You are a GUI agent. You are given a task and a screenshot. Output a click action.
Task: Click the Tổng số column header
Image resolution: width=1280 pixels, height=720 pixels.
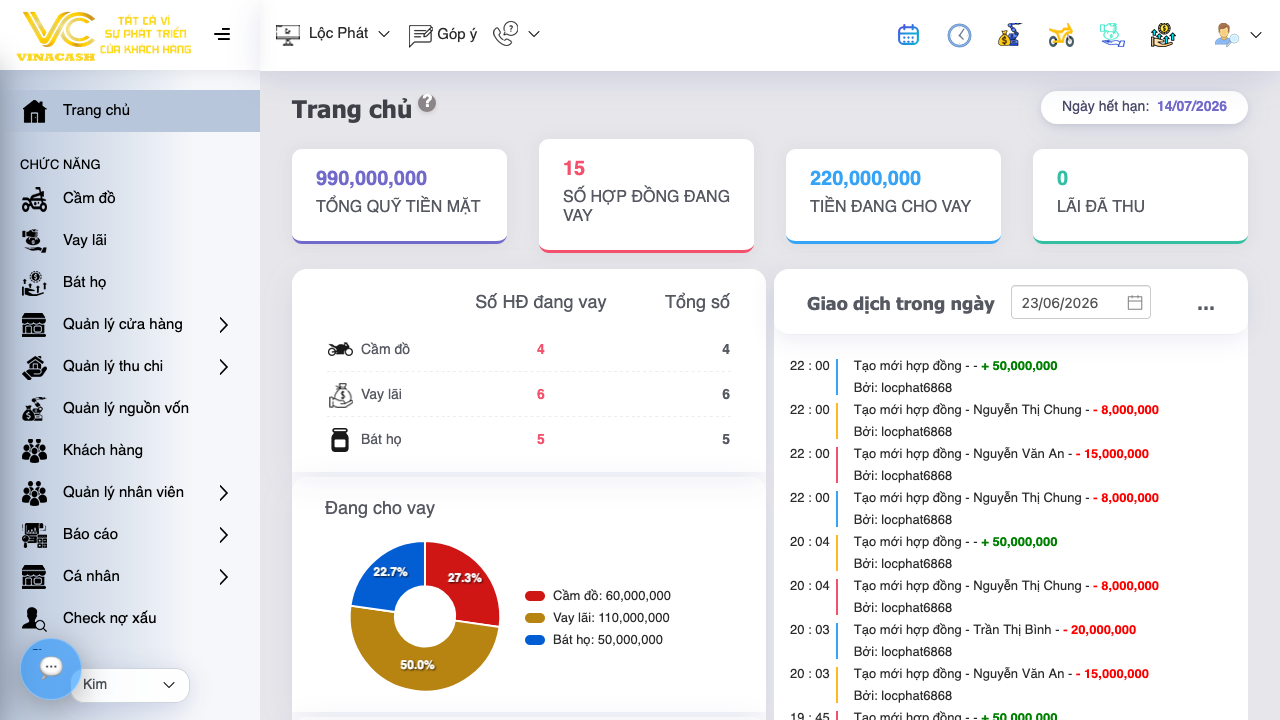698,302
